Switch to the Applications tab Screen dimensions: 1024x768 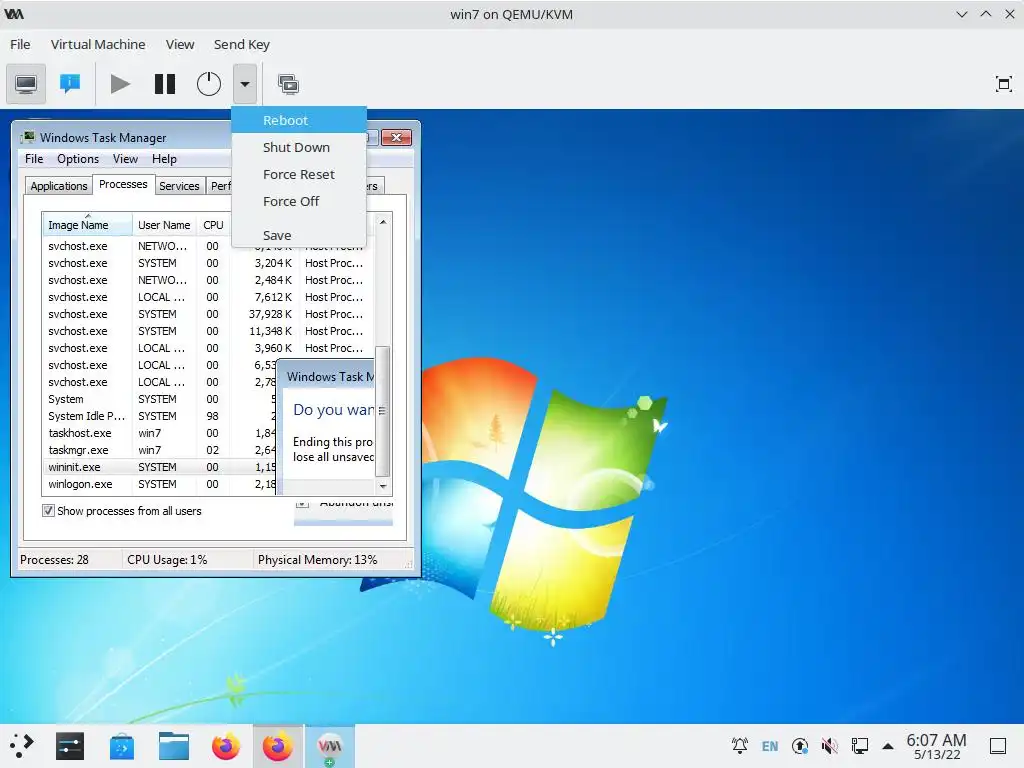pyautogui.click(x=59, y=186)
